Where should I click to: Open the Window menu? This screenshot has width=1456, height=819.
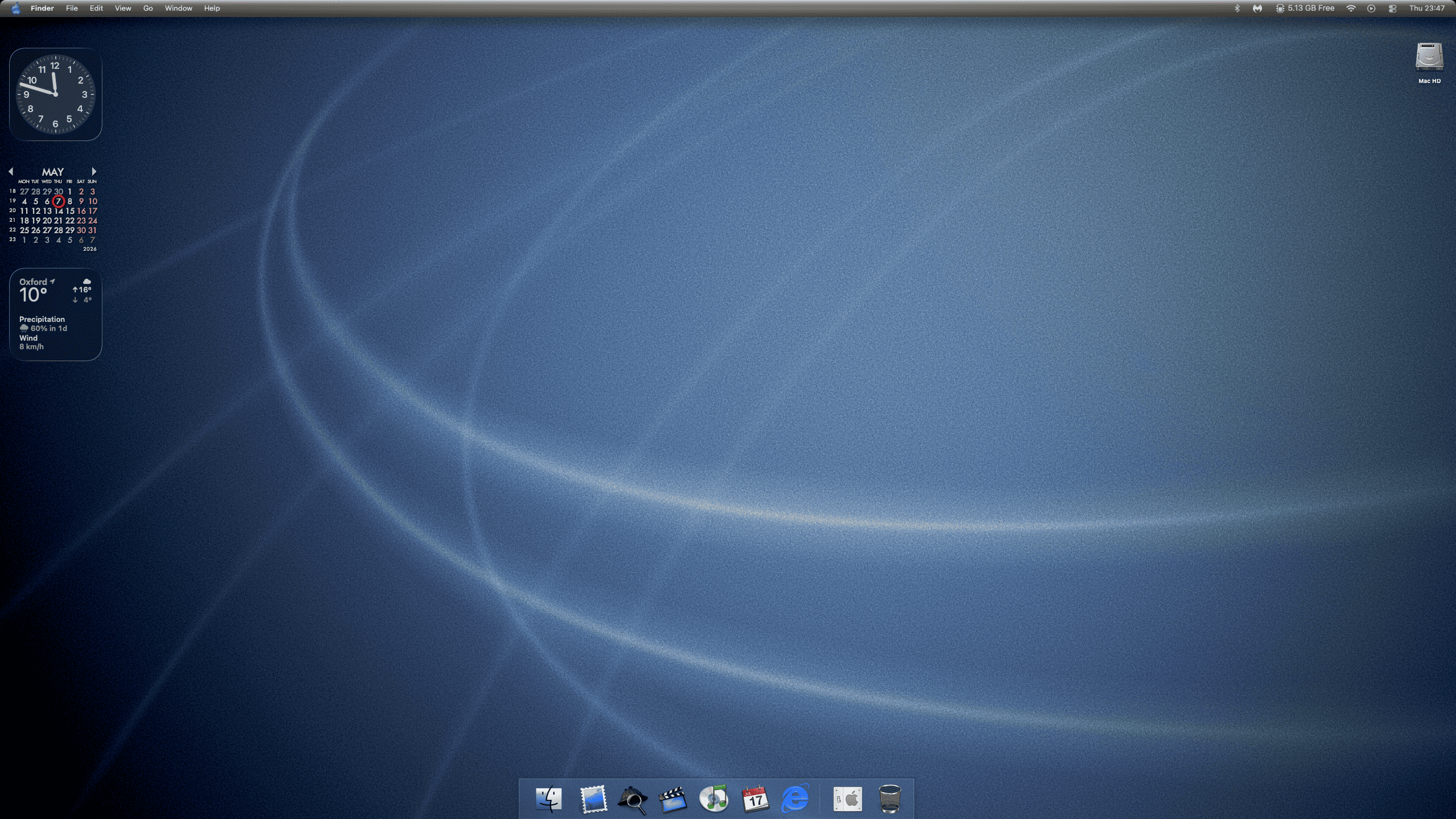point(178,8)
